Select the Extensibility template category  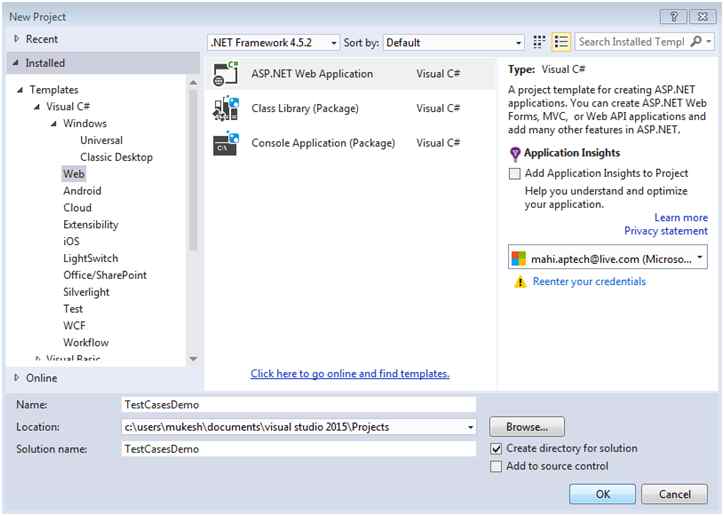click(90, 224)
